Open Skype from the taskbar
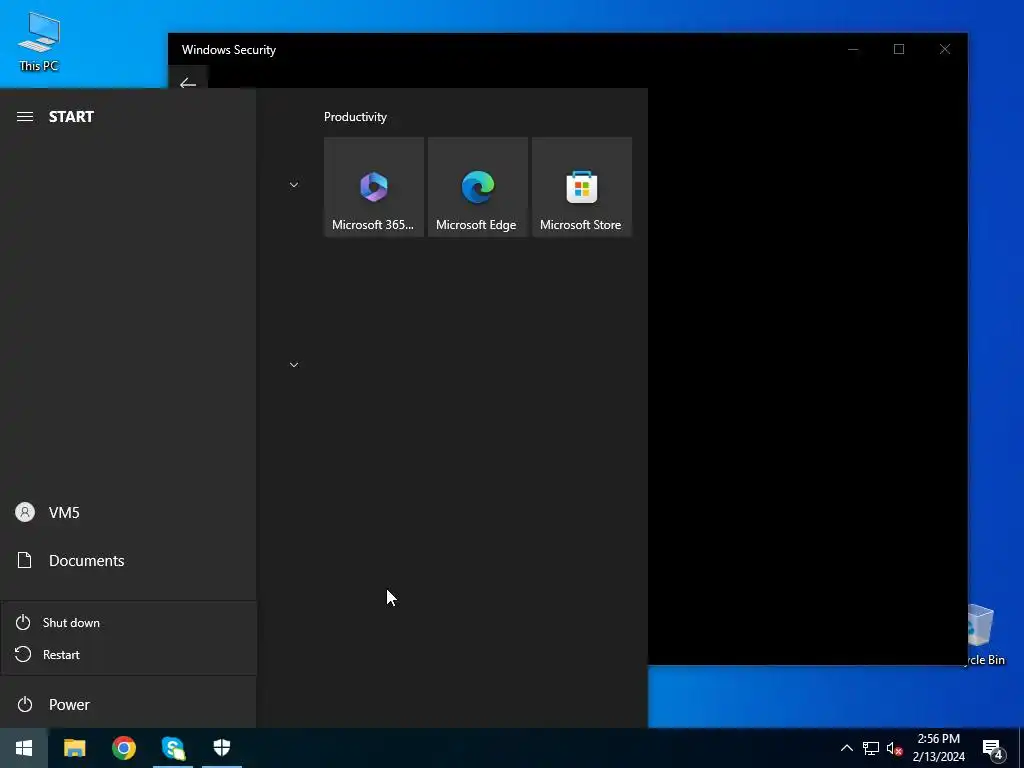 [173, 748]
